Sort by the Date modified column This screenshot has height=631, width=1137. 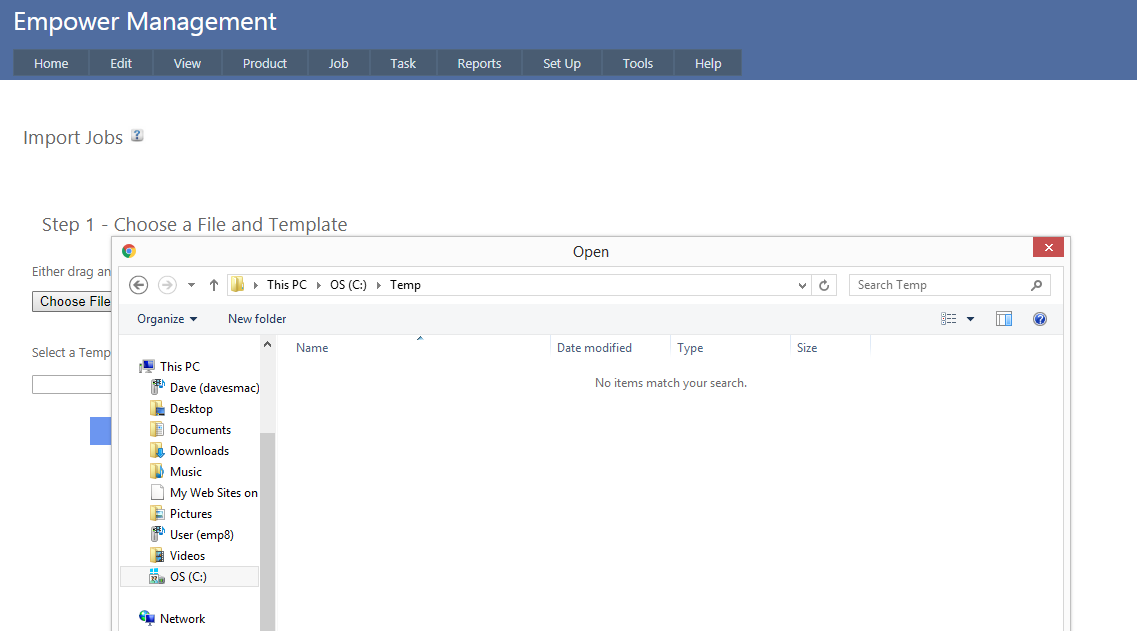594,348
